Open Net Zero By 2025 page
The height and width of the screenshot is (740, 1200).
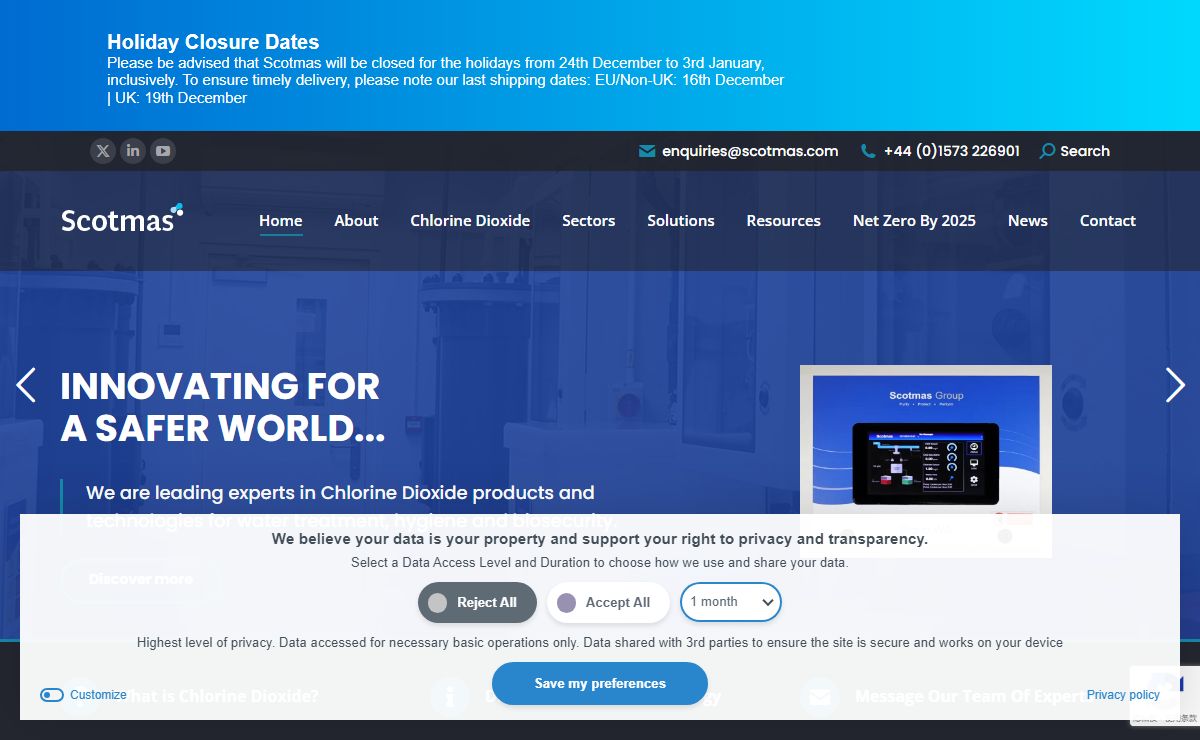[x=914, y=221]
